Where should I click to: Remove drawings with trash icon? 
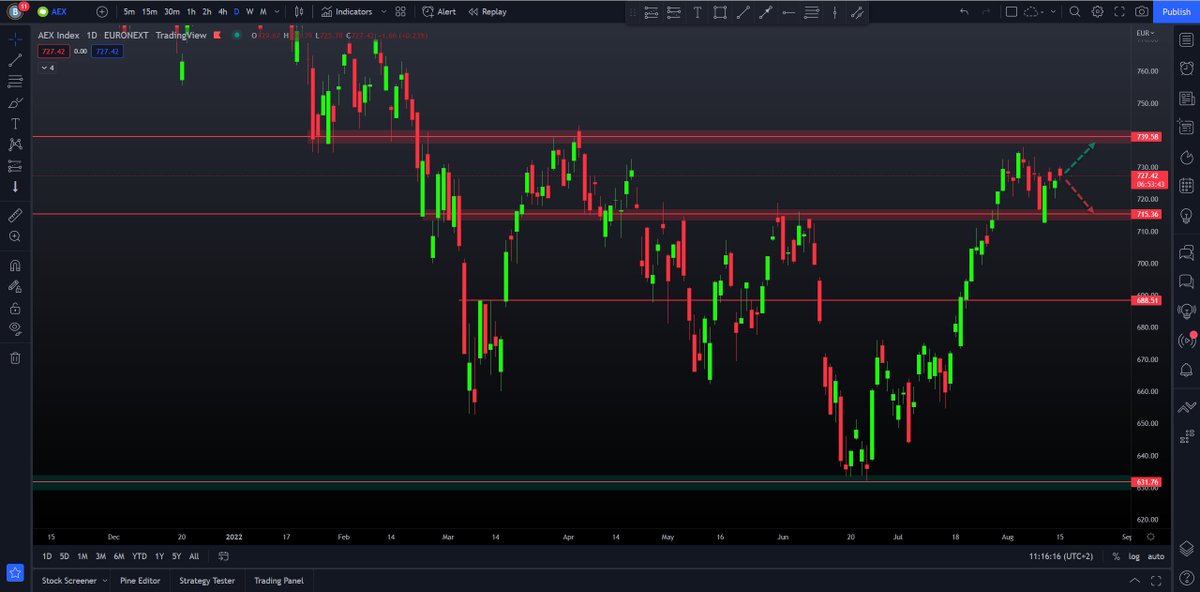[15, 357]
